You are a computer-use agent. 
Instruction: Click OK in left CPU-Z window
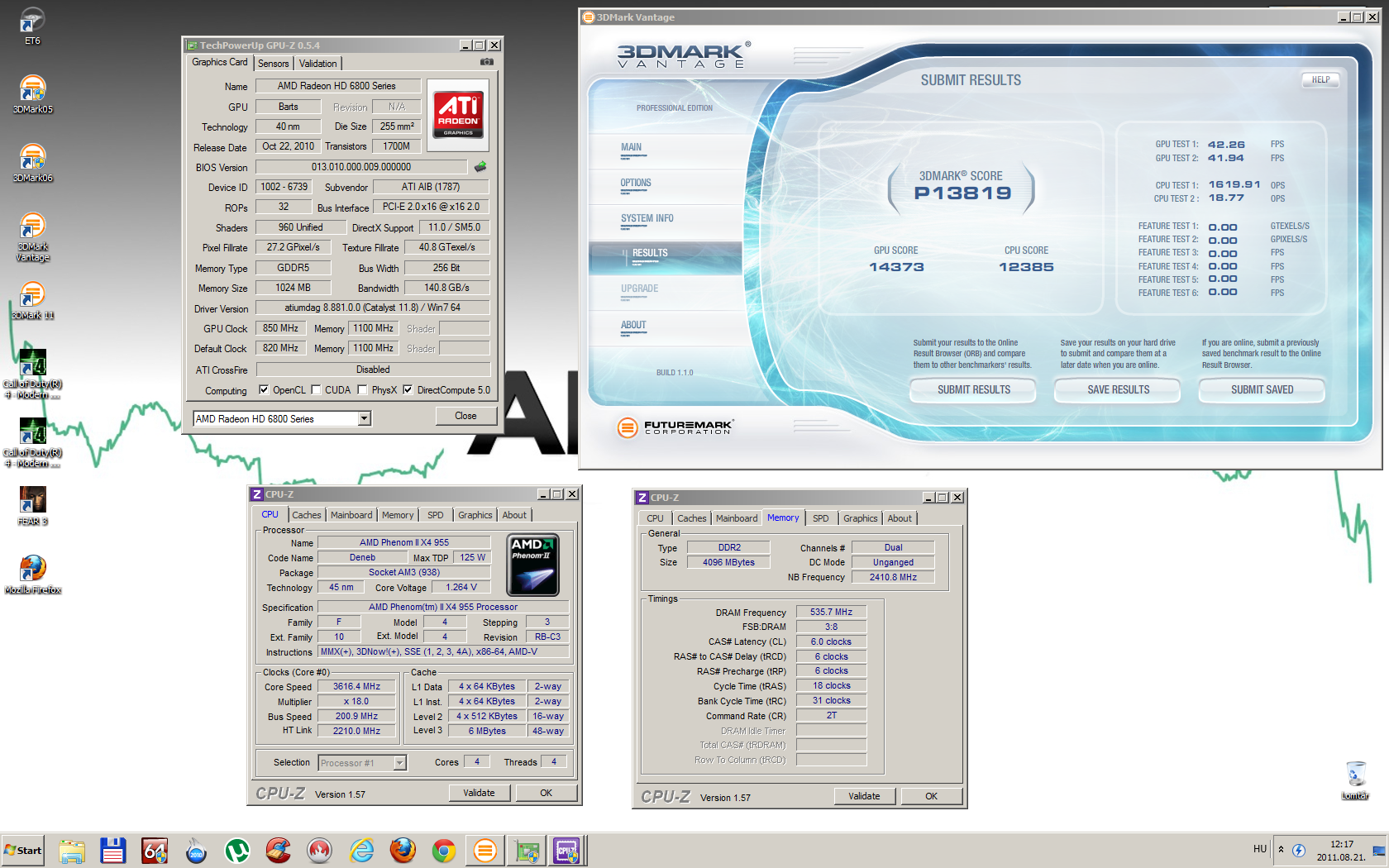coord(546,793)
